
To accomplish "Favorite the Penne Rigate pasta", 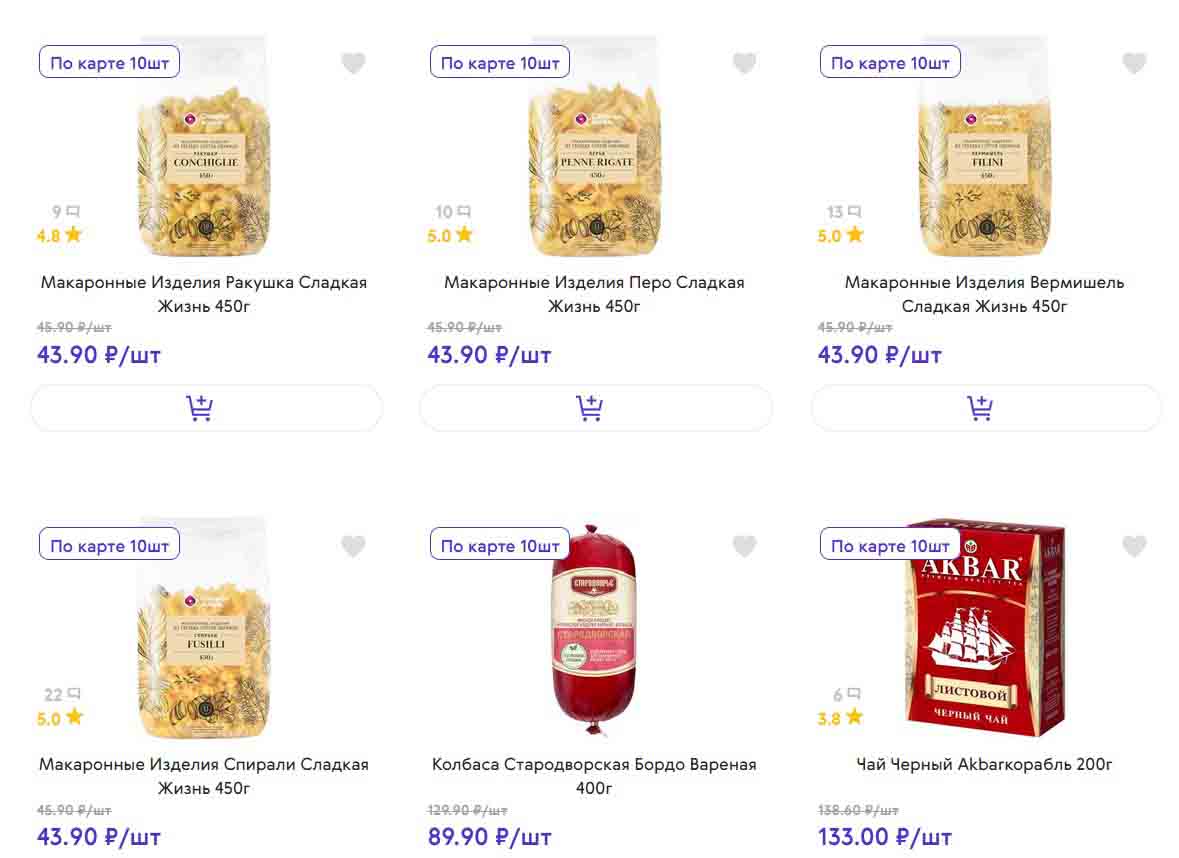I will click(x=744, y=64).
